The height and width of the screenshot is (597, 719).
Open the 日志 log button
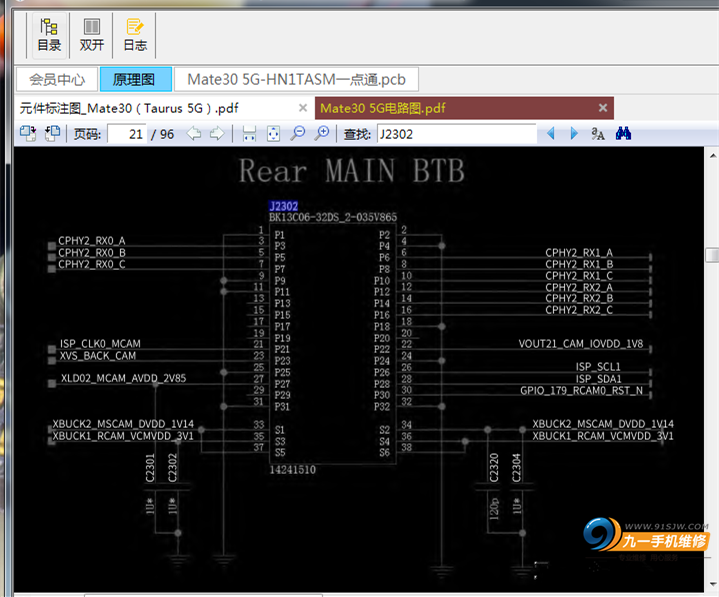[x=135, y=35]
